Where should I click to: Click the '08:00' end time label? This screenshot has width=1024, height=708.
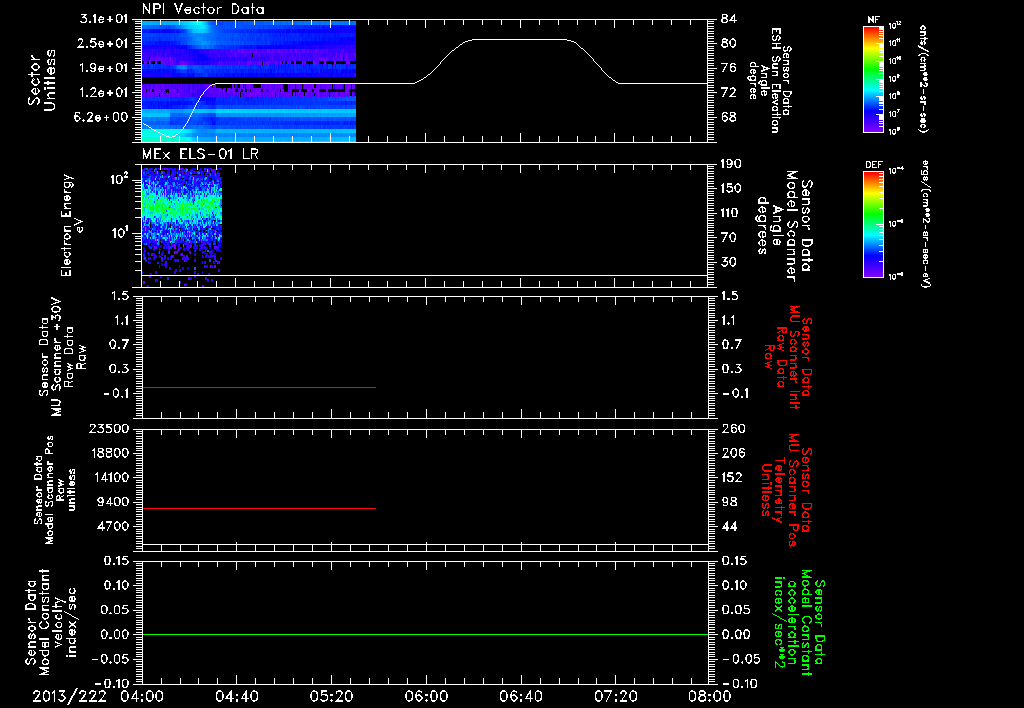(710, 696)
